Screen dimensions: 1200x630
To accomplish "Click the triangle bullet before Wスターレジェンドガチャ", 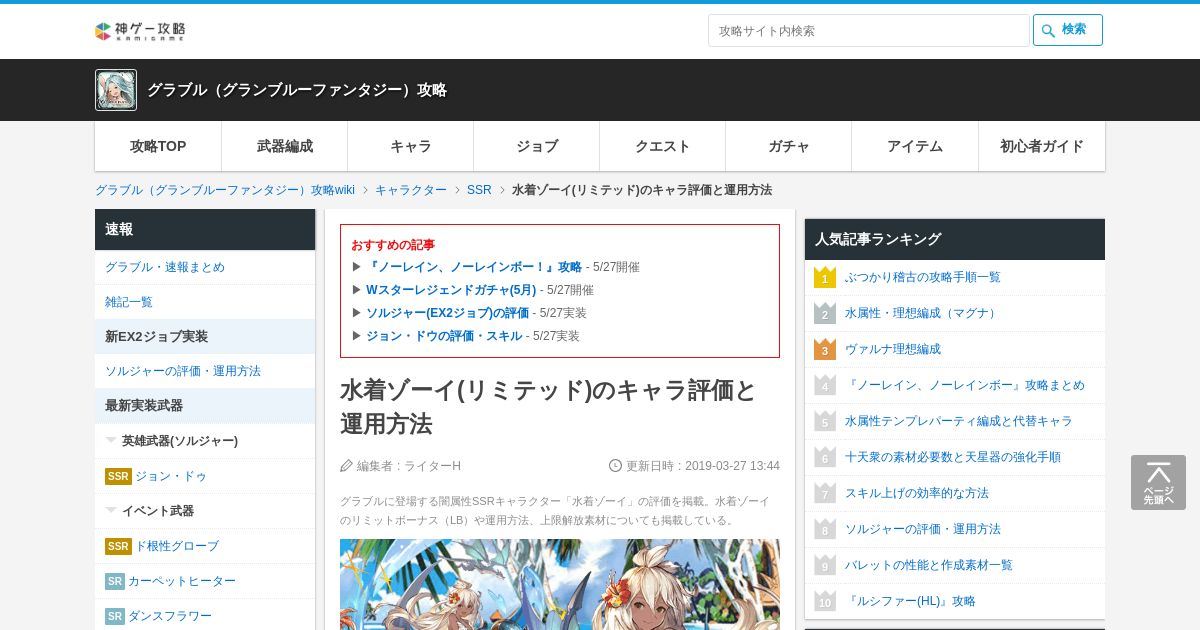I will (357, 290).
